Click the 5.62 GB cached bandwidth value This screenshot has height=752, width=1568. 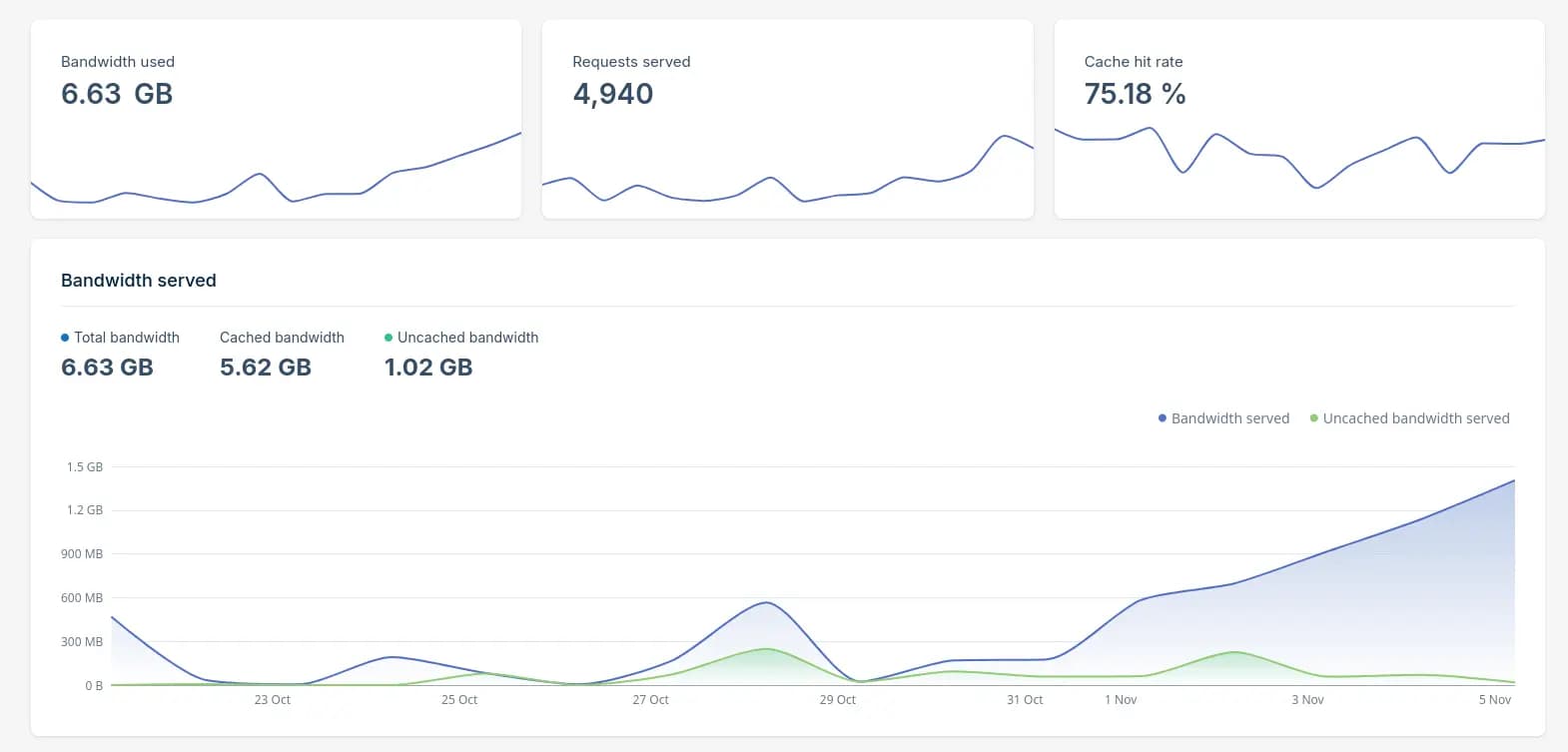coord(266,368)
